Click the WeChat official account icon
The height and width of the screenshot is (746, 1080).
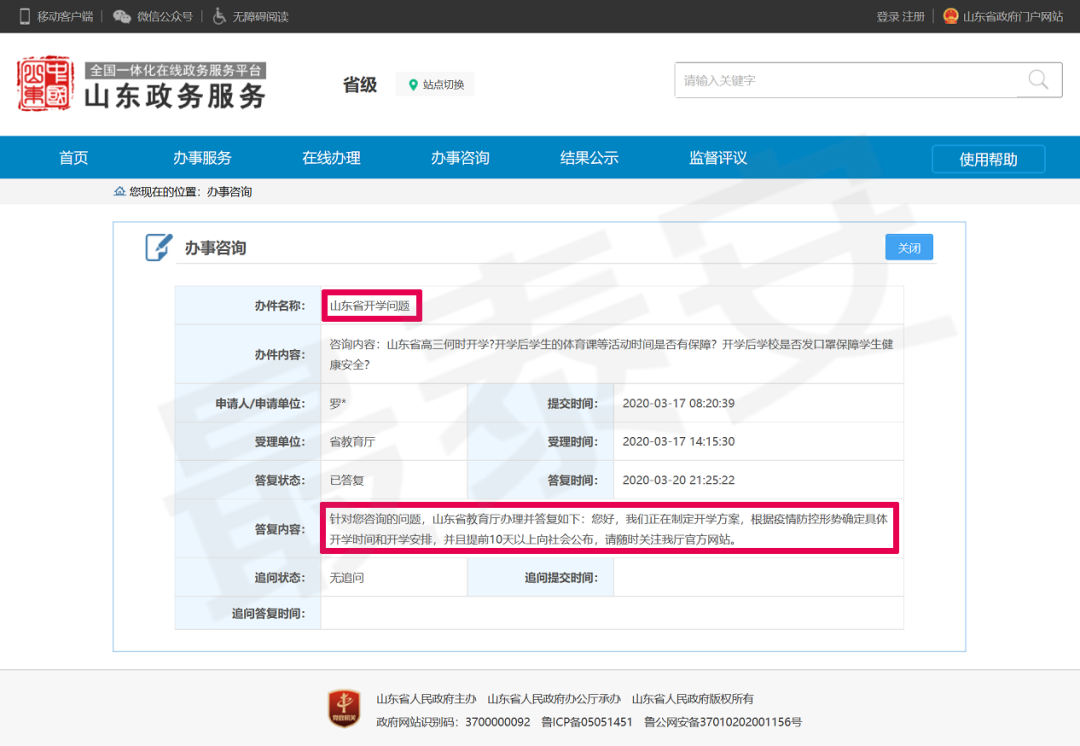122,16
